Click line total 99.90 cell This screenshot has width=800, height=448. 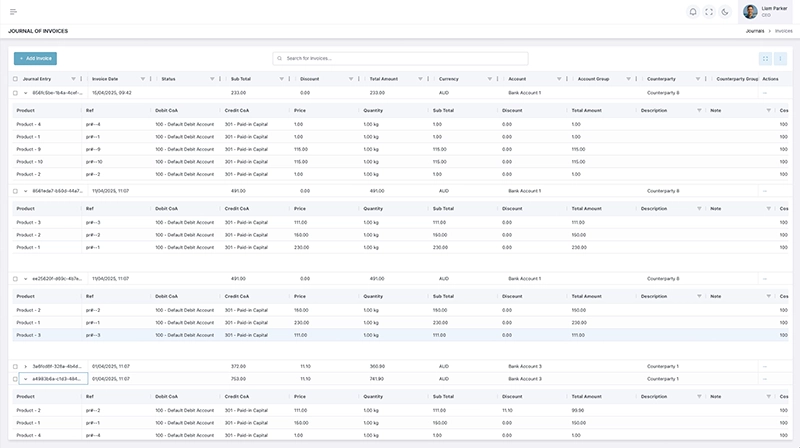(578, 410)
